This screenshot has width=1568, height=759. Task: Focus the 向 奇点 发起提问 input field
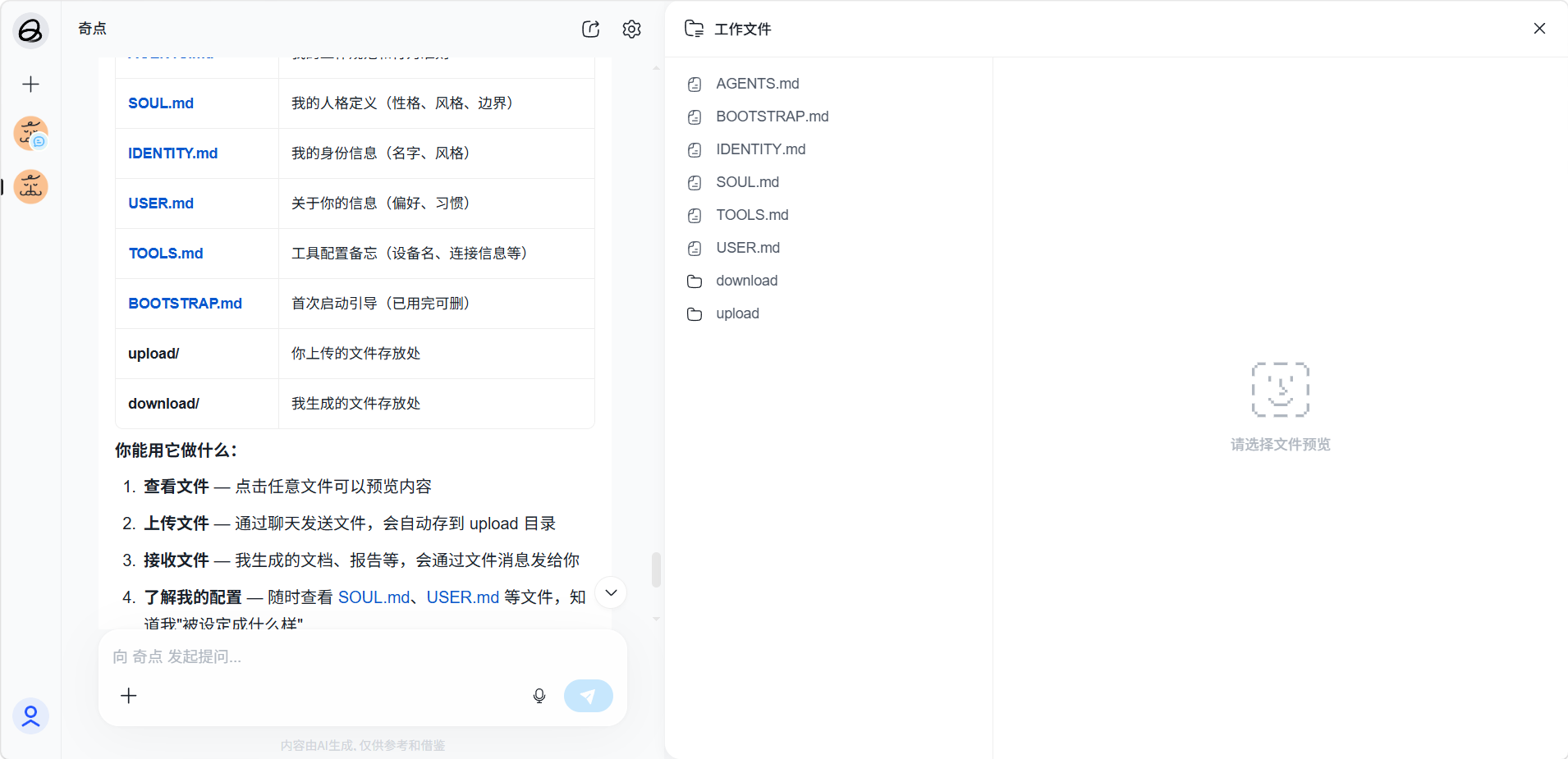coord(363,656)
